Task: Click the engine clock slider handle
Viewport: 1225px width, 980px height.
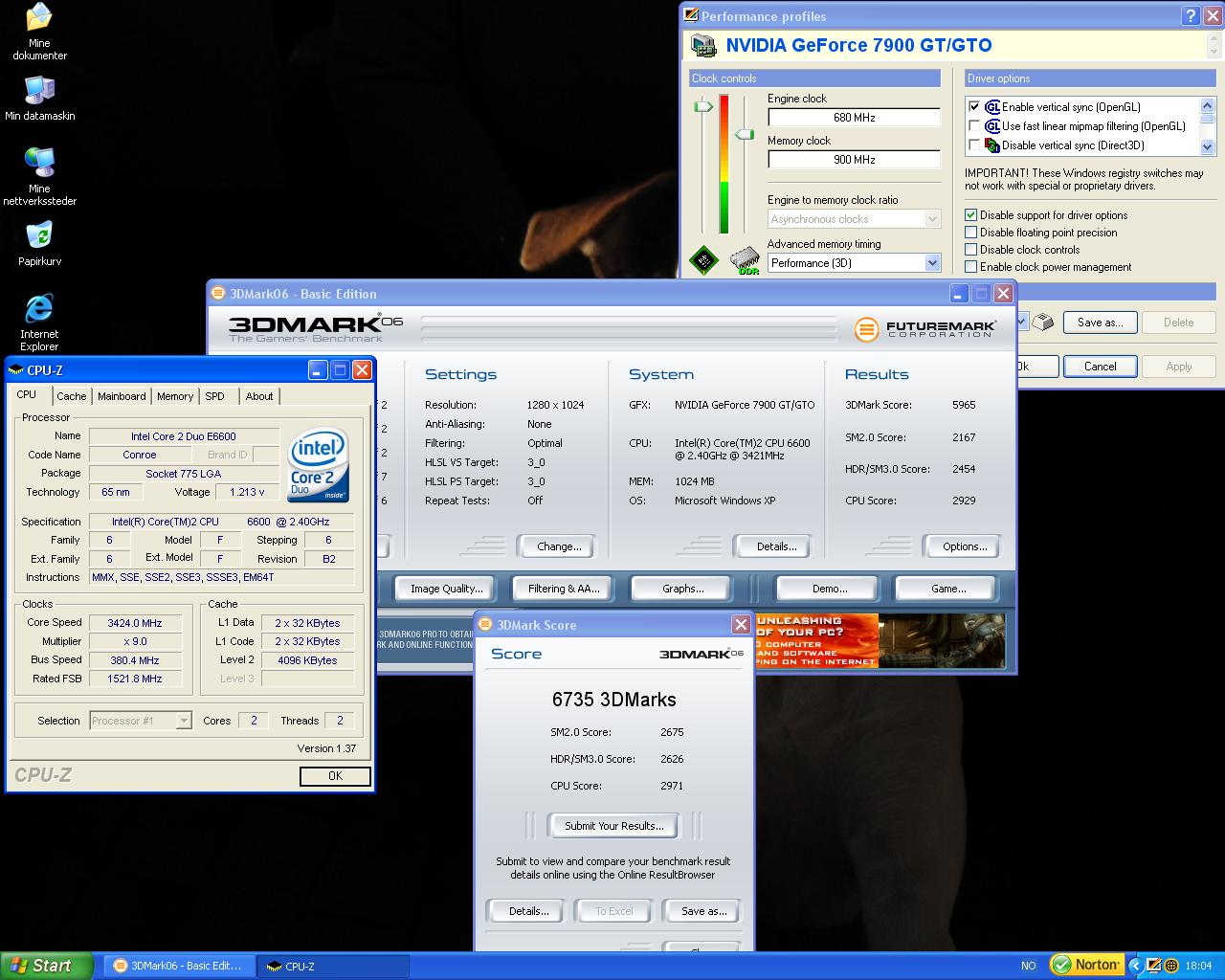Action: click(x=703, y=106)
